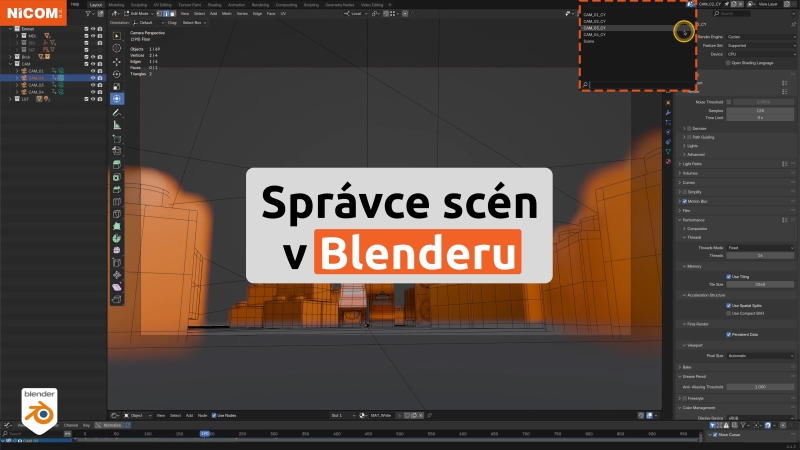
Task: Expand the Brick collection in outliner
Action: tap(10, 57)
